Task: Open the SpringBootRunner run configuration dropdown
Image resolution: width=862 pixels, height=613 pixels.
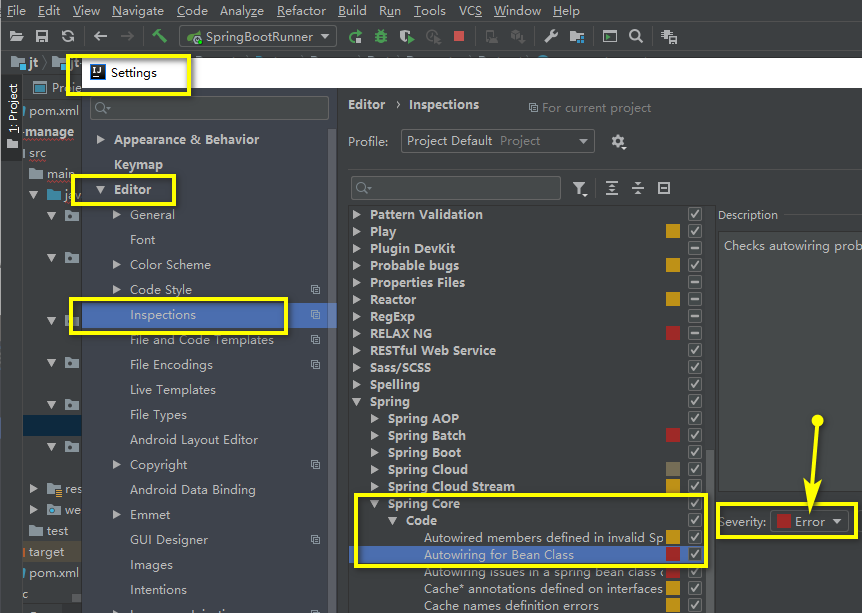Action: [258, 37]
